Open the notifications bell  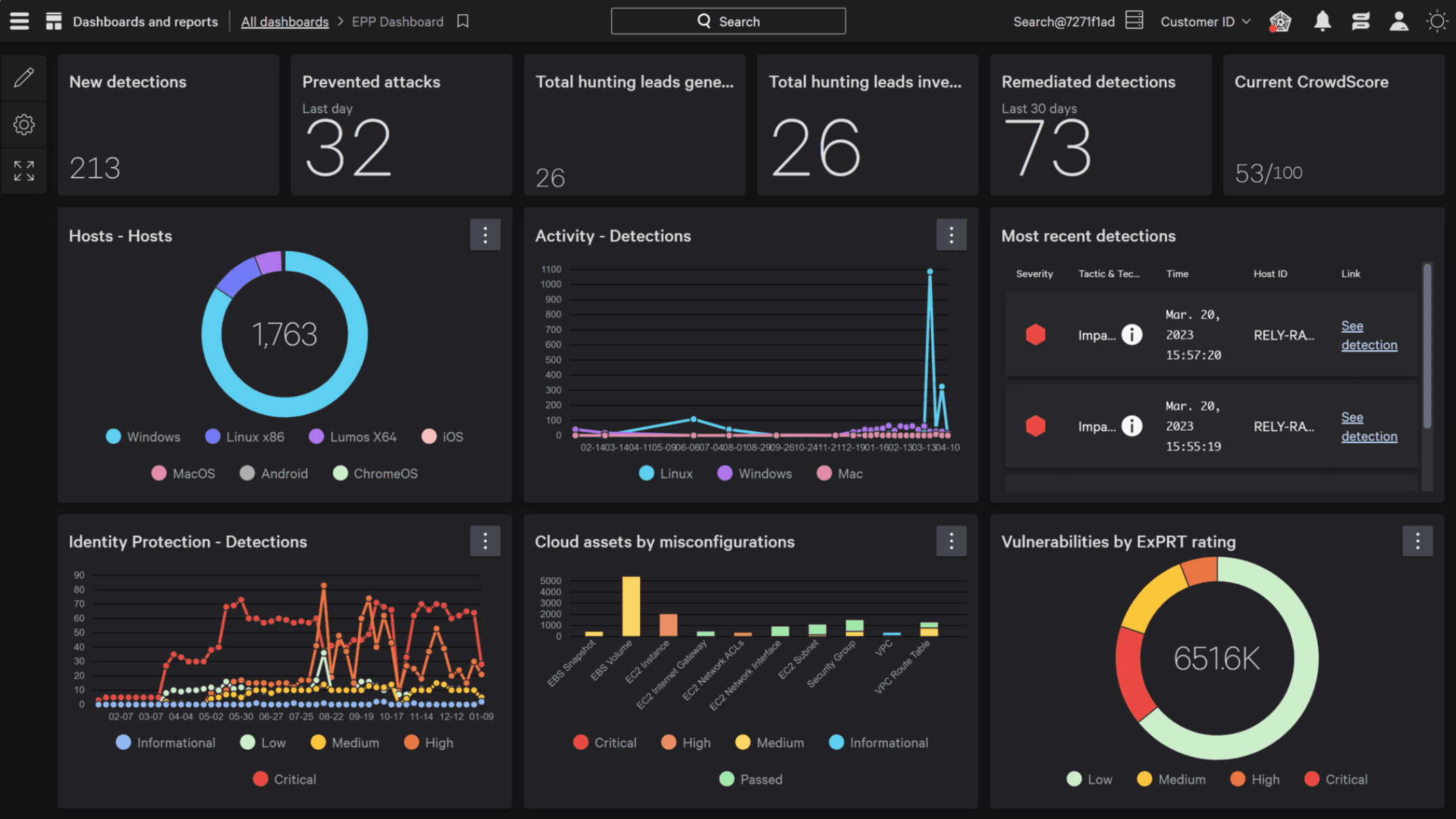pos(1322,21)
